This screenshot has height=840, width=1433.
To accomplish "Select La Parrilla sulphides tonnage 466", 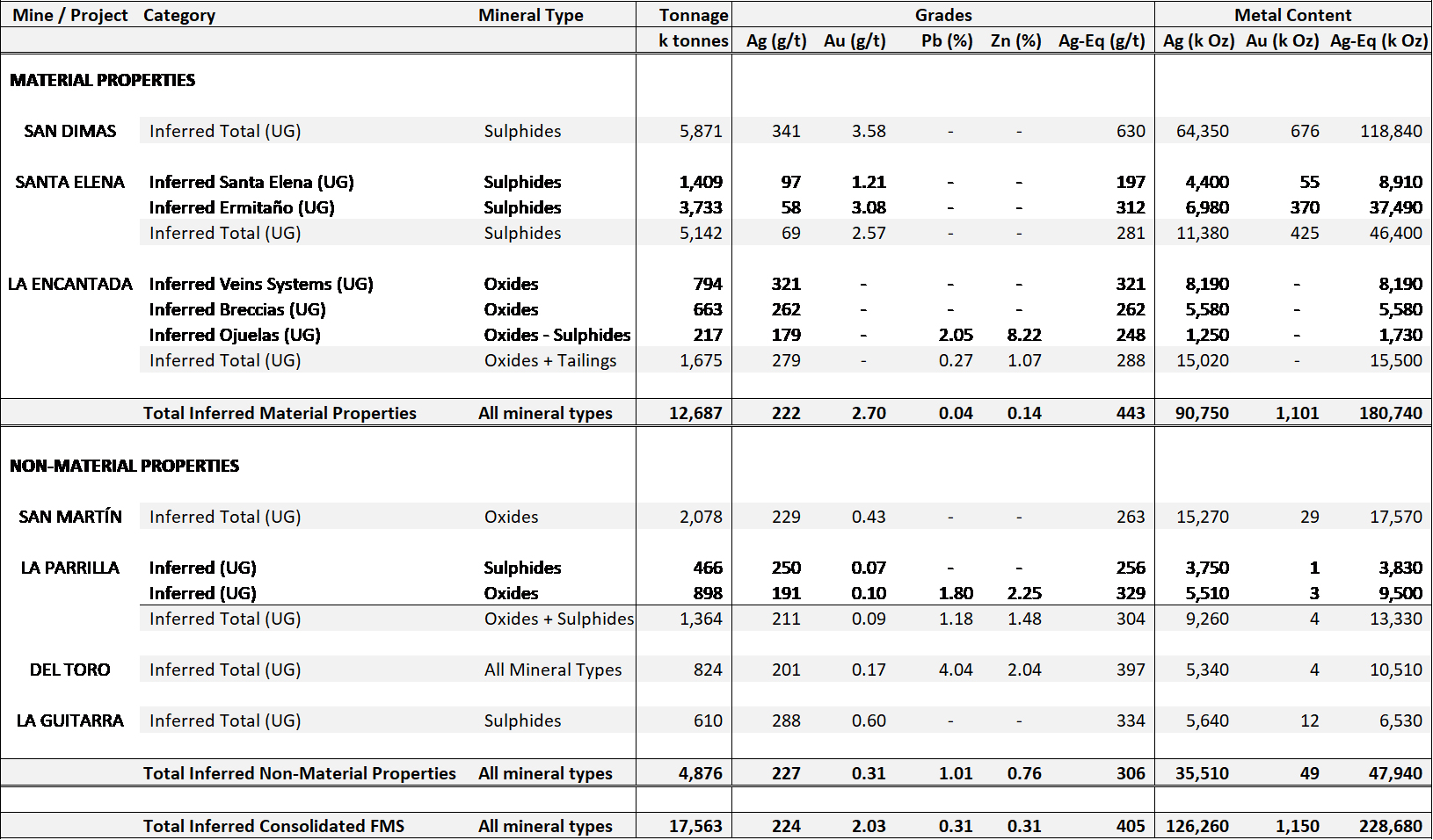I will tap(708, 568).
